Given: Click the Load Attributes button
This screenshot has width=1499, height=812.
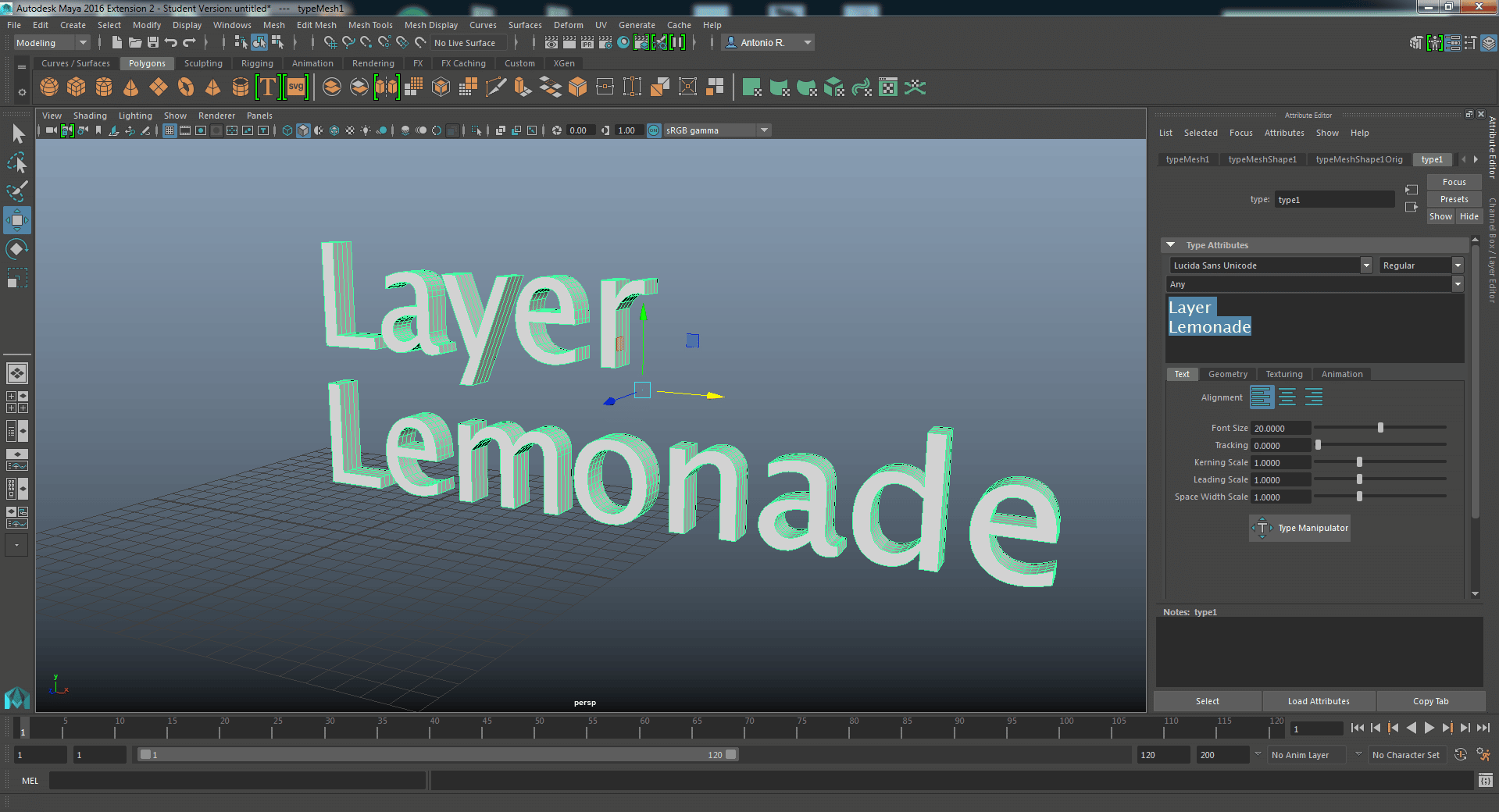Looking at the screenshot, I should [x=1319, y=701].
